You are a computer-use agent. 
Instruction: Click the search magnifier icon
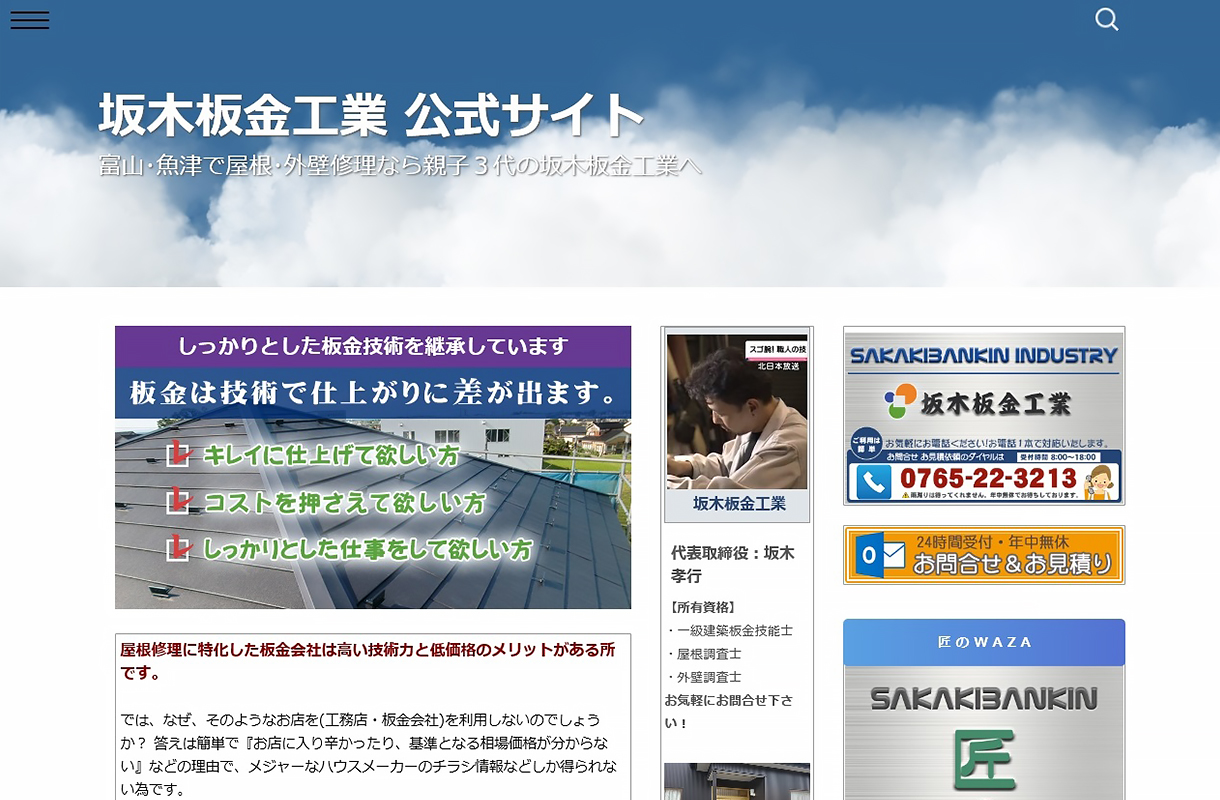1106,19
